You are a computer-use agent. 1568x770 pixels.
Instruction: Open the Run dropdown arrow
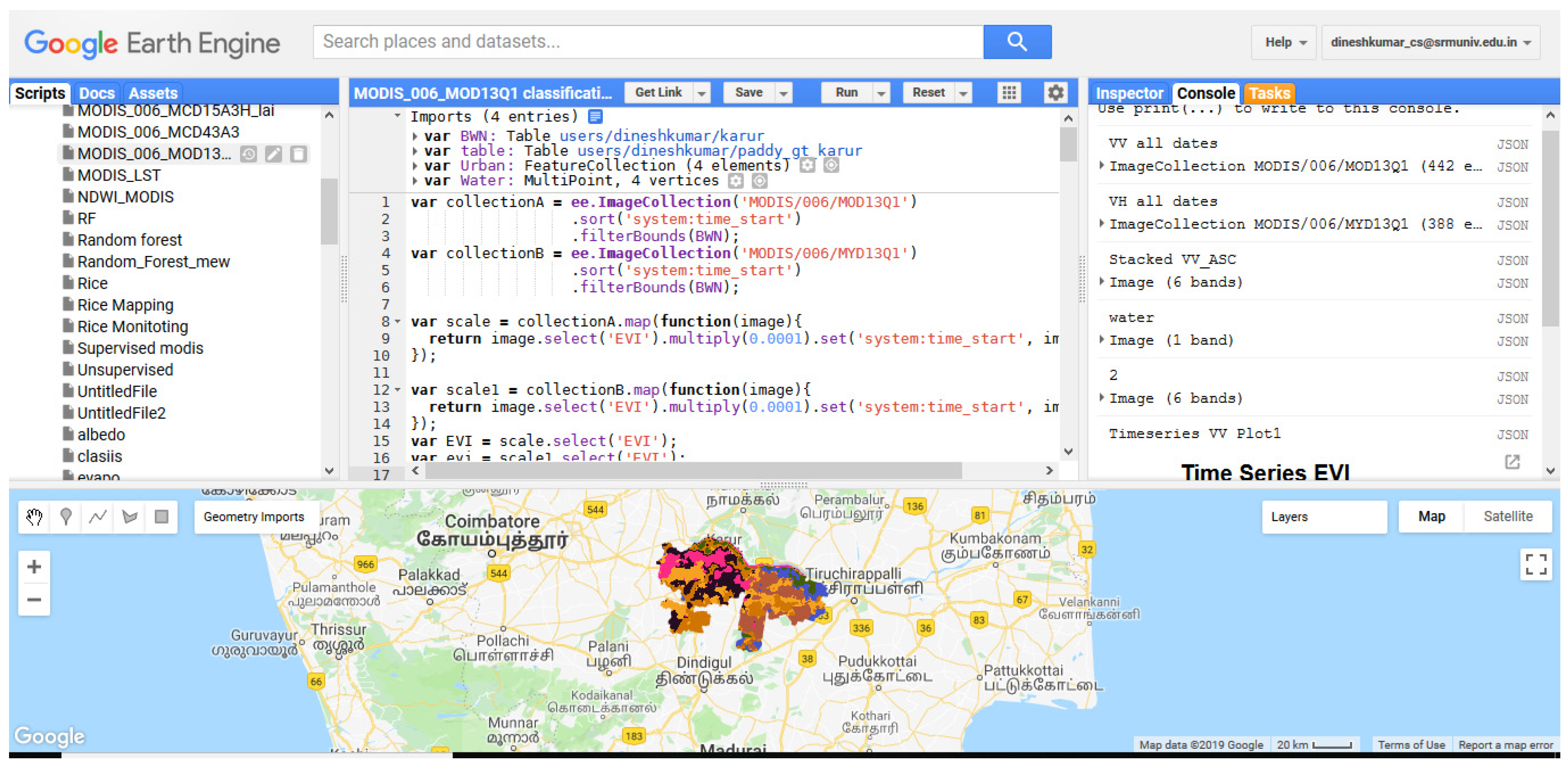[x=880, y=93]
